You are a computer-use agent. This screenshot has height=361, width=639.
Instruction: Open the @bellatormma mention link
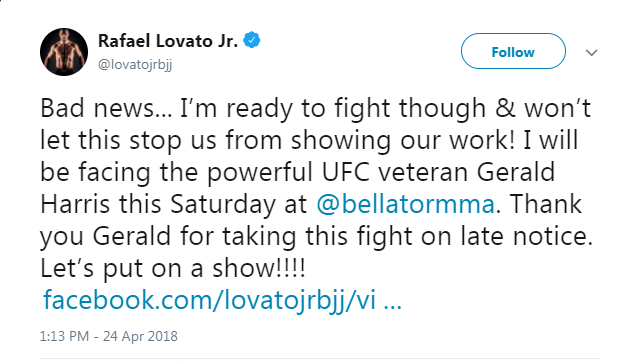click(405, 204)
